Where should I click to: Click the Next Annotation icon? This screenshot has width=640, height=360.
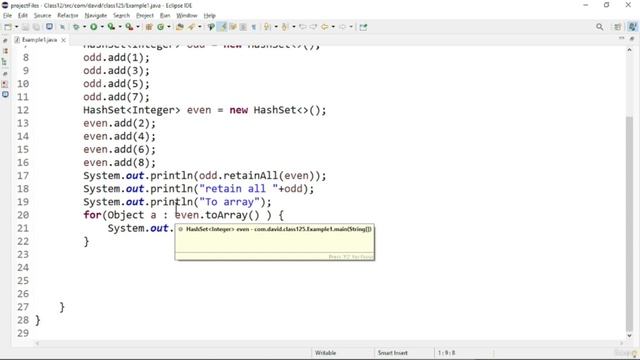pyautogui.click(x=267, y=27)
